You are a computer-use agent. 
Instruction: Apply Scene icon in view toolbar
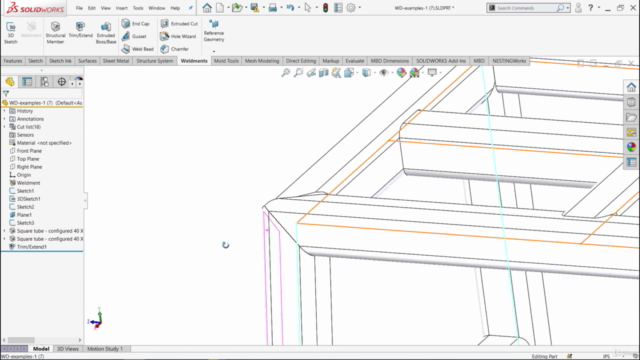pos(414,73)
